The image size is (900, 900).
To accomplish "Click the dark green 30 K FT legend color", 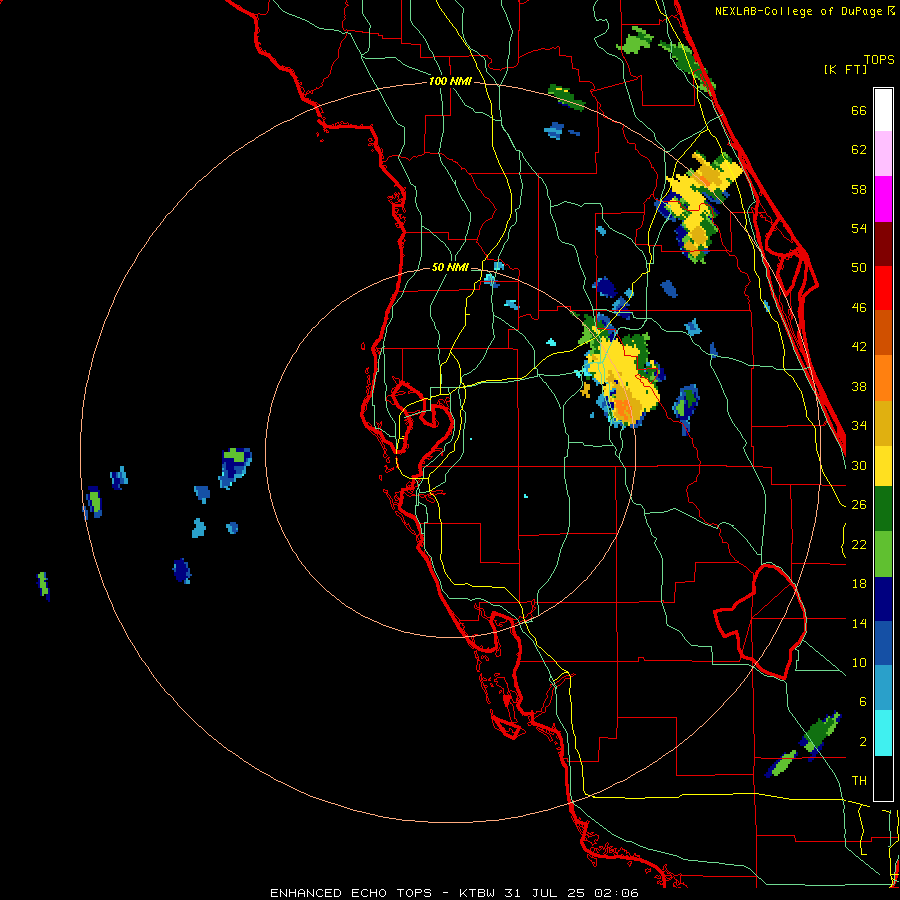I will (883, 509).
